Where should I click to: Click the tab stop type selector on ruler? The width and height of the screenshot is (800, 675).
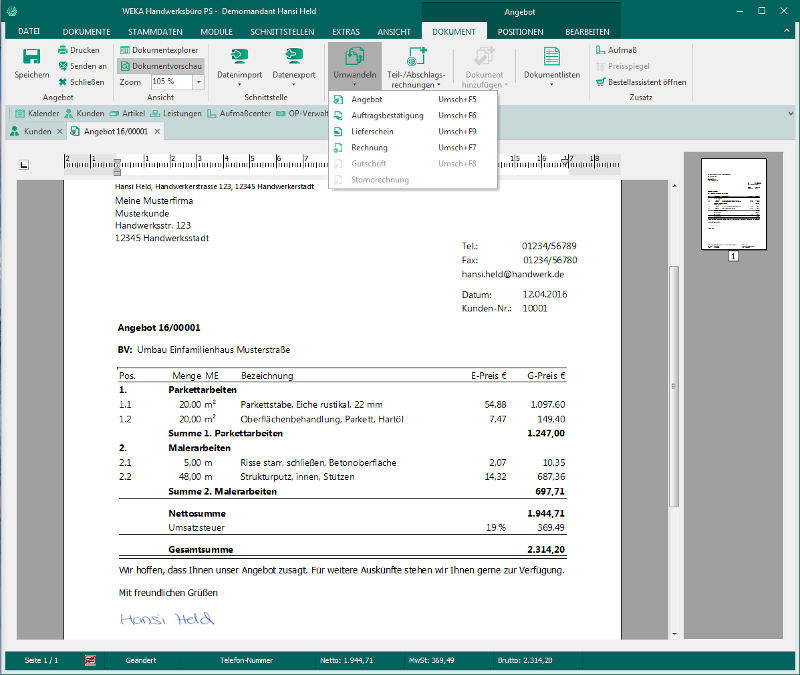click(x=23, y=164)
